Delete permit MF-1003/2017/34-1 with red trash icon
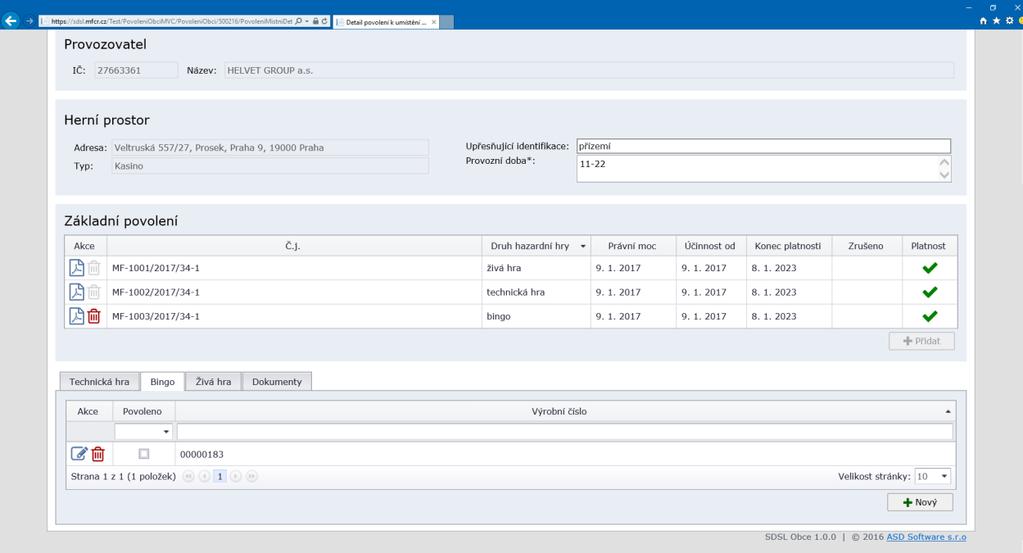 (x=94, y=316)
